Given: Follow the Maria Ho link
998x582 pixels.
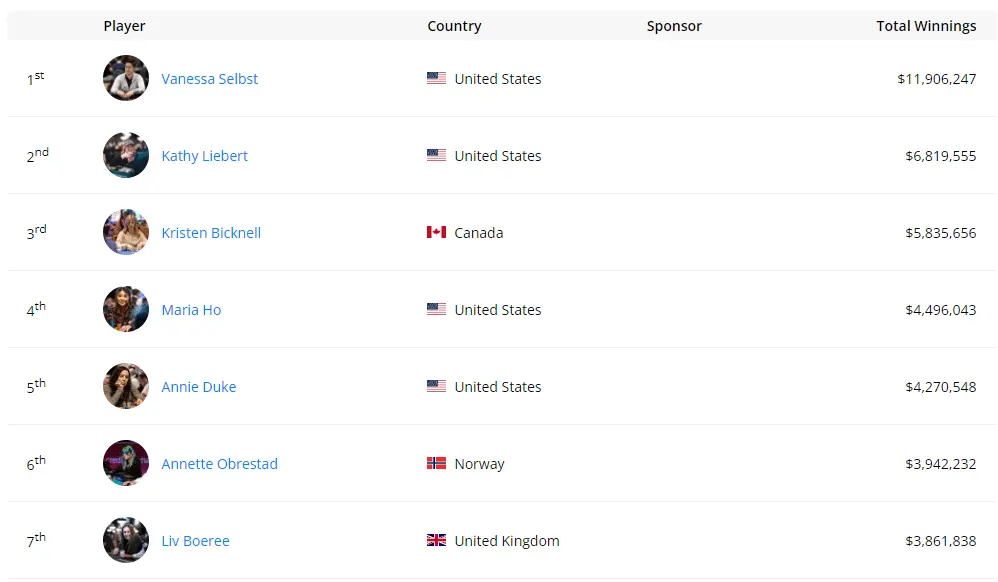Looking at the screenshot, I should pos(191,310).
